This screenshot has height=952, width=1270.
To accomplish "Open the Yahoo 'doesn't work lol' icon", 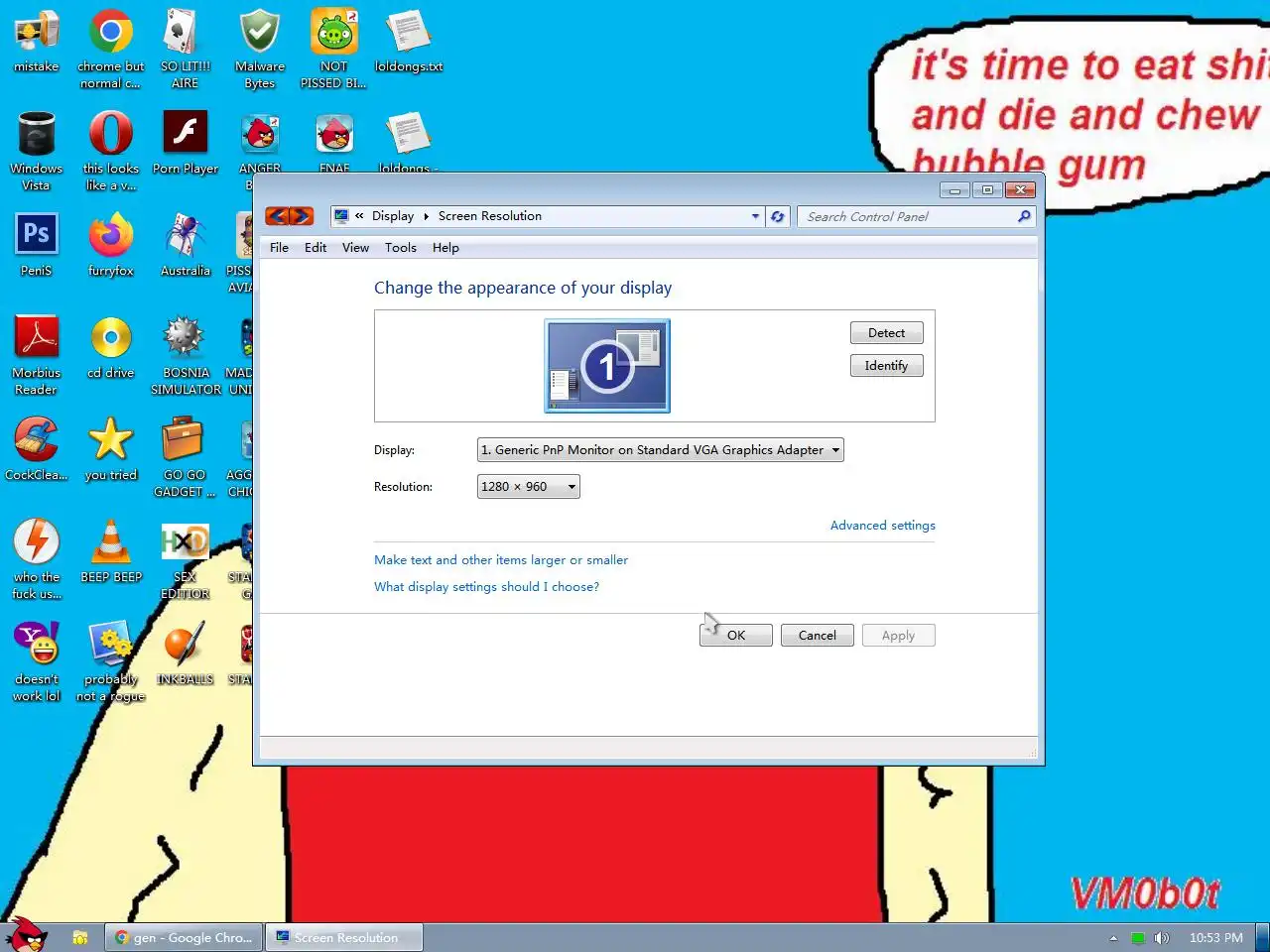I will click(x=37, y=661).
